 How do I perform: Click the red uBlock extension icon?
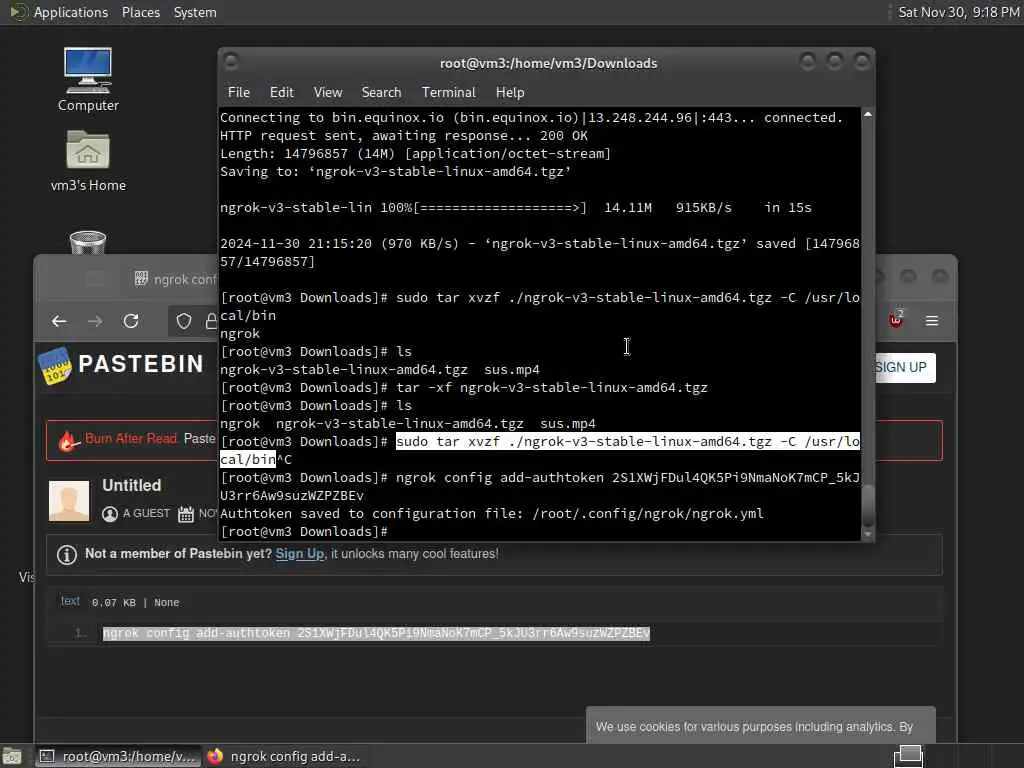click(x=895, y=319)
